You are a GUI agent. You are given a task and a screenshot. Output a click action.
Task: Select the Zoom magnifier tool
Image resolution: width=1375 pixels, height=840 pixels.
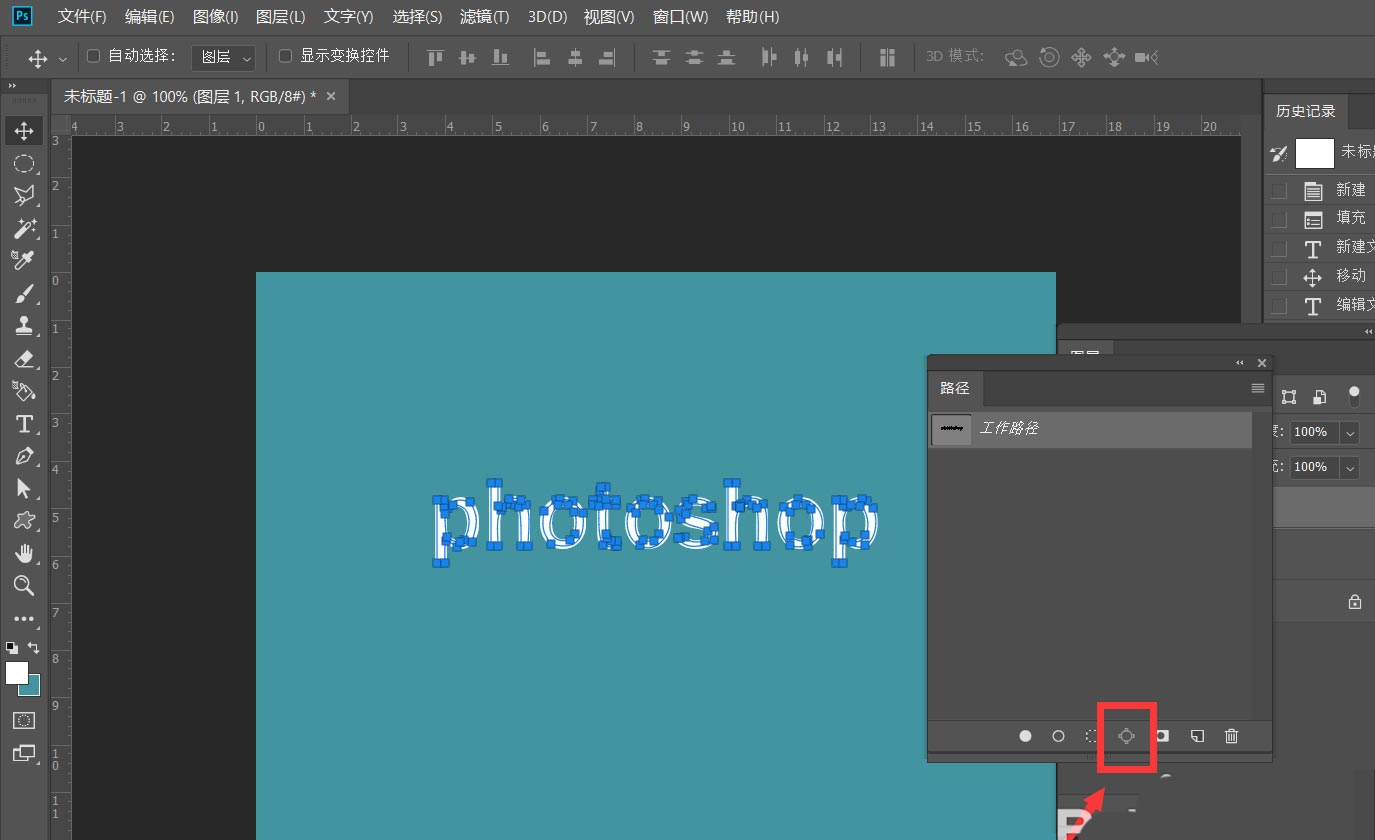(x=24, y=585)
